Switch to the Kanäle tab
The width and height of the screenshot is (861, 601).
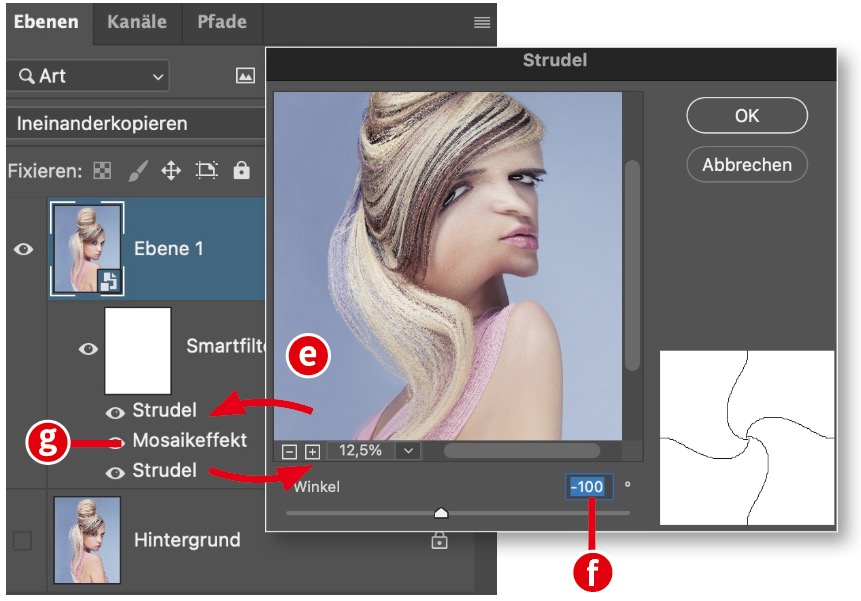pos(137,22)
